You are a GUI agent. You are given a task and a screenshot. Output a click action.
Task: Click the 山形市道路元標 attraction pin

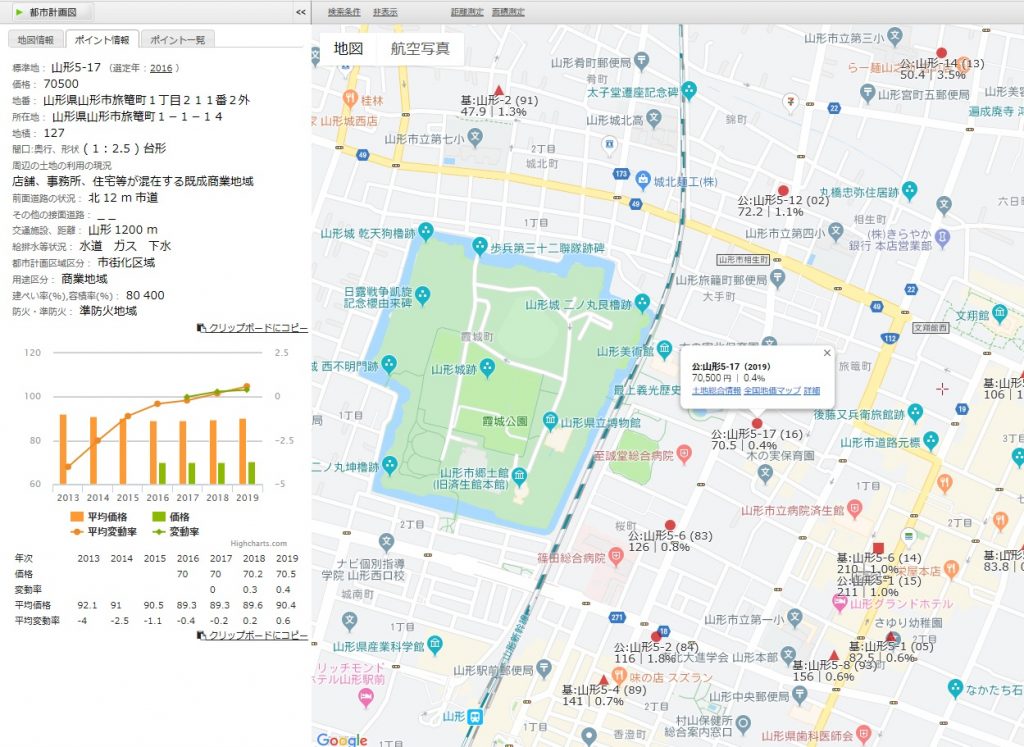click(931, 441)
